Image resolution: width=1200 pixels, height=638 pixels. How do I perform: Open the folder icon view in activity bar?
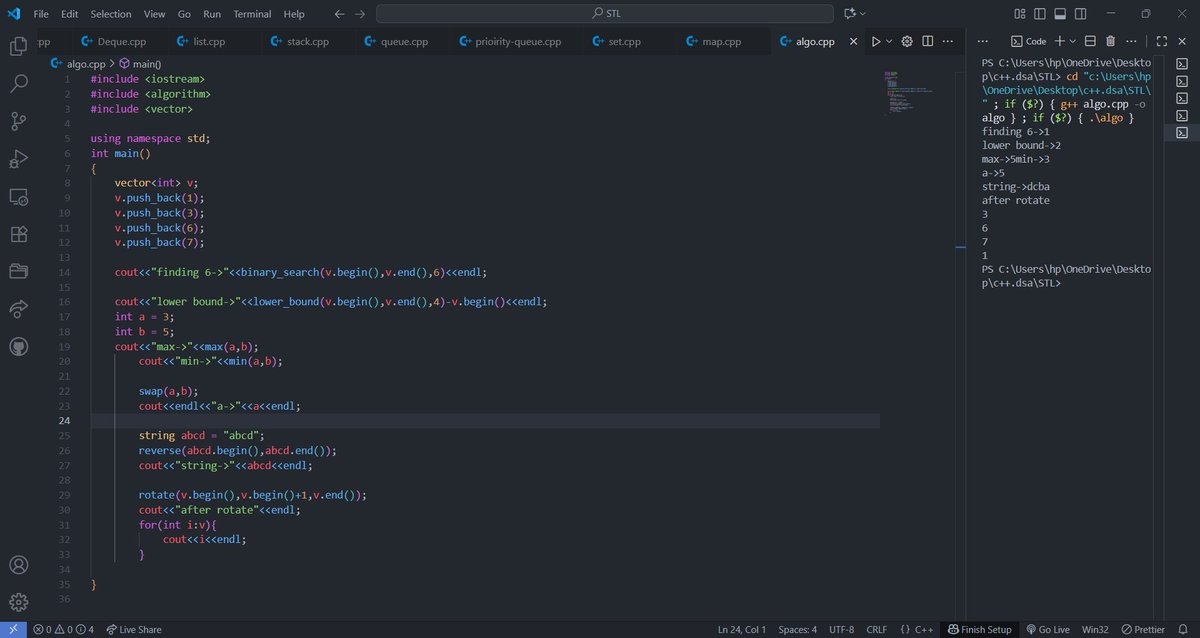[18, 271]
